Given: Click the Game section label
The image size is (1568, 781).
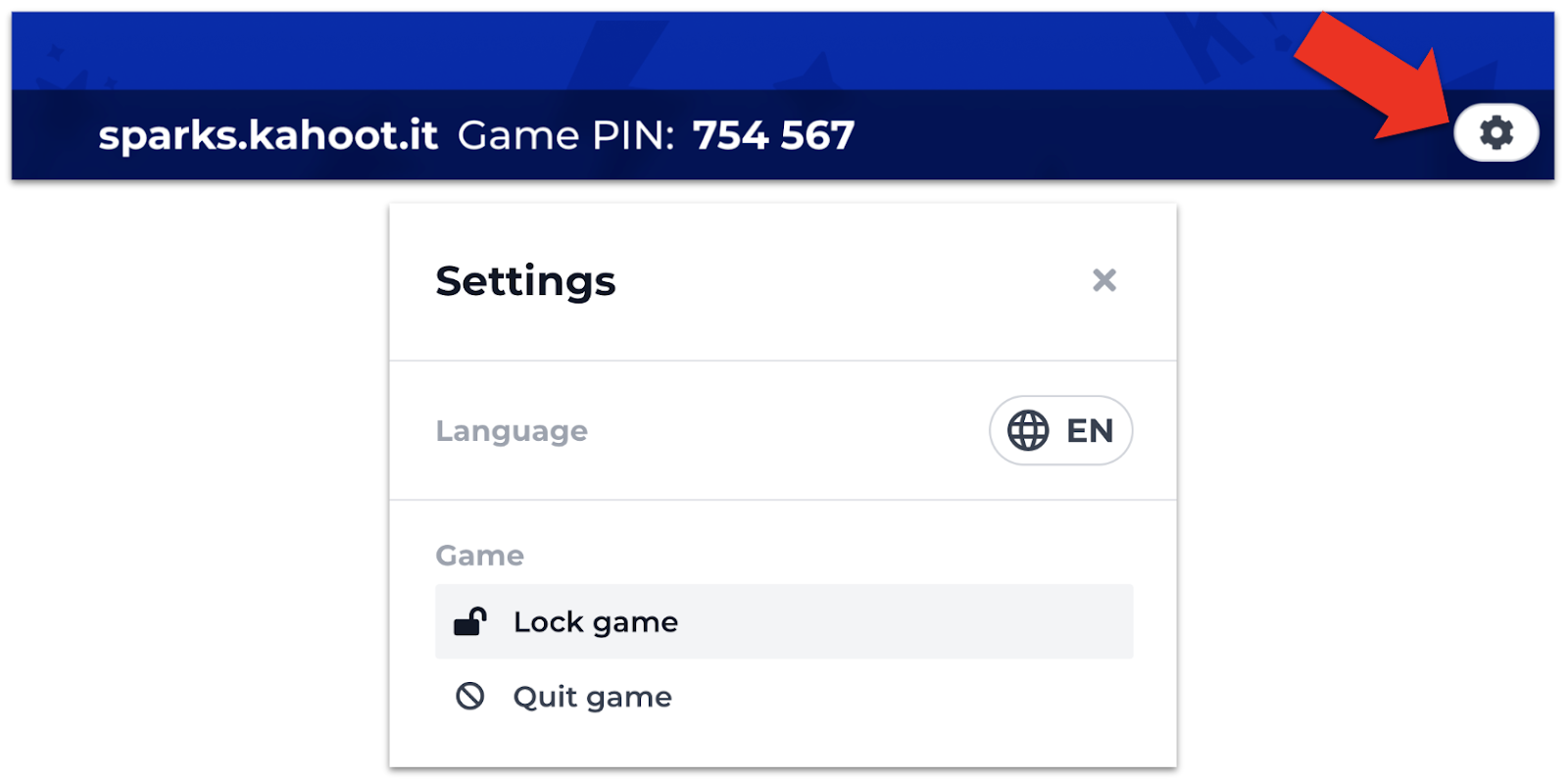Looking at the screenshot, I should point(479,556).
